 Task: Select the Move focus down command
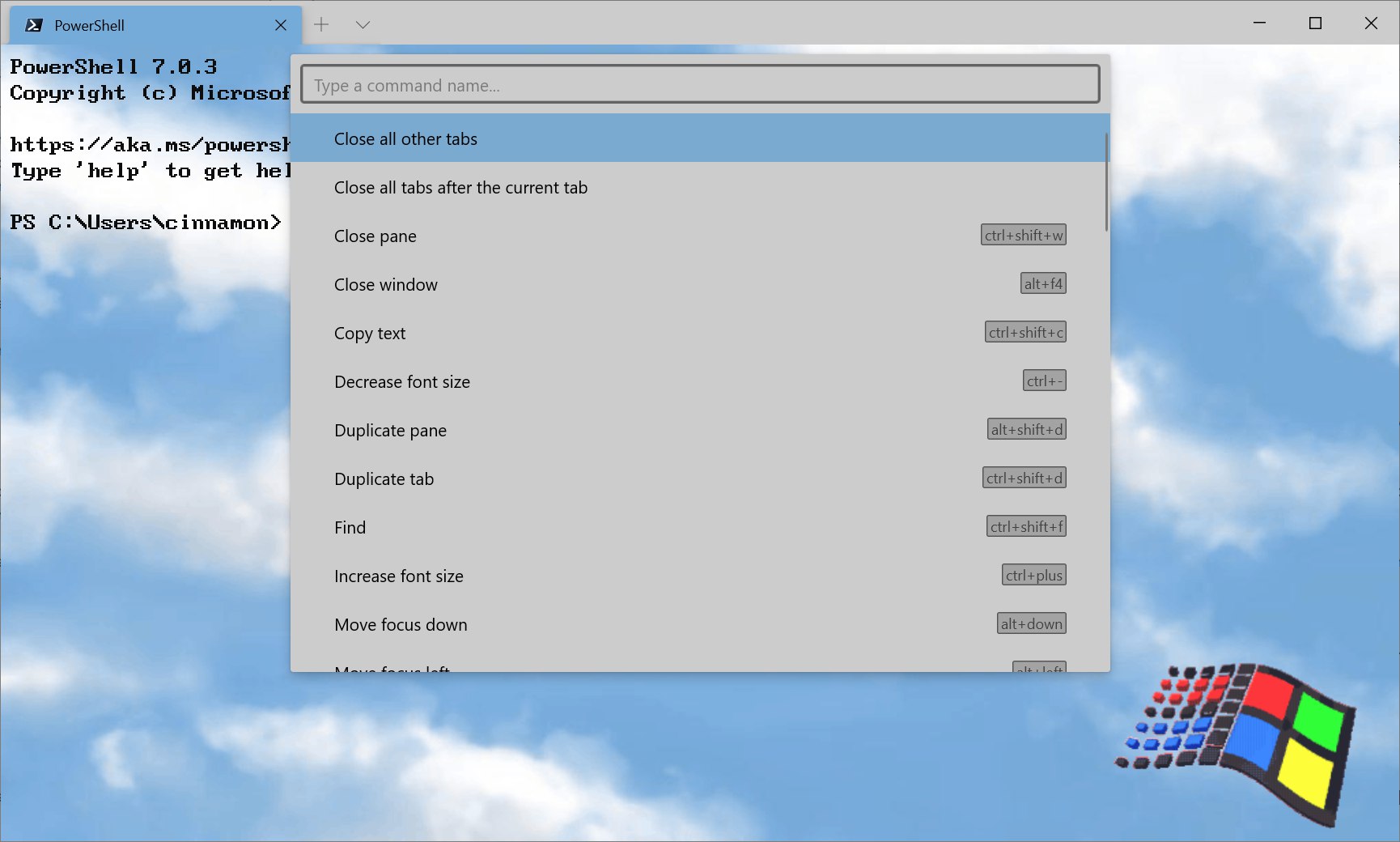pyautogui.click(x=700, y=624)
